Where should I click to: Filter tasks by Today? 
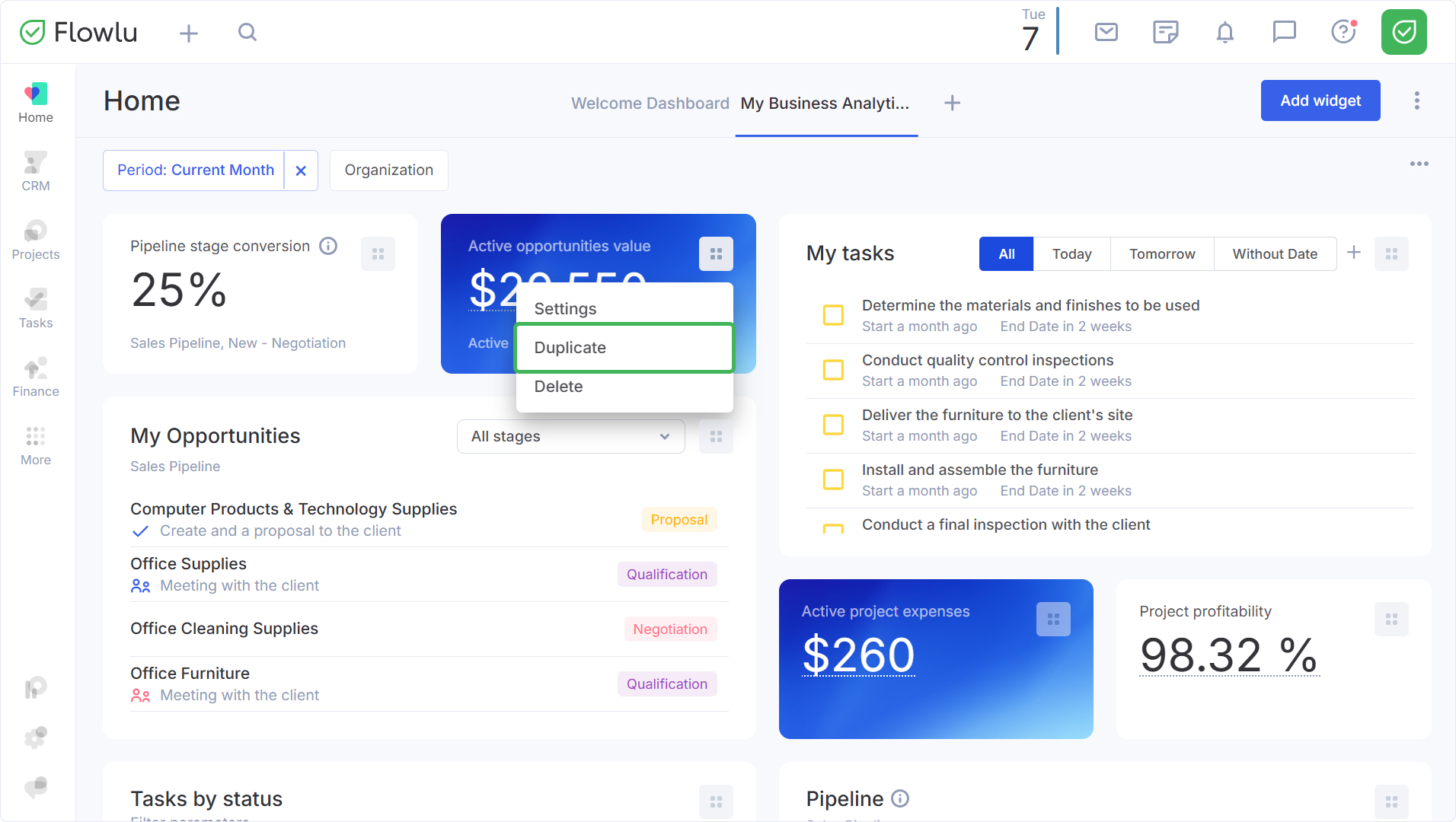[x=1071, y=254]
